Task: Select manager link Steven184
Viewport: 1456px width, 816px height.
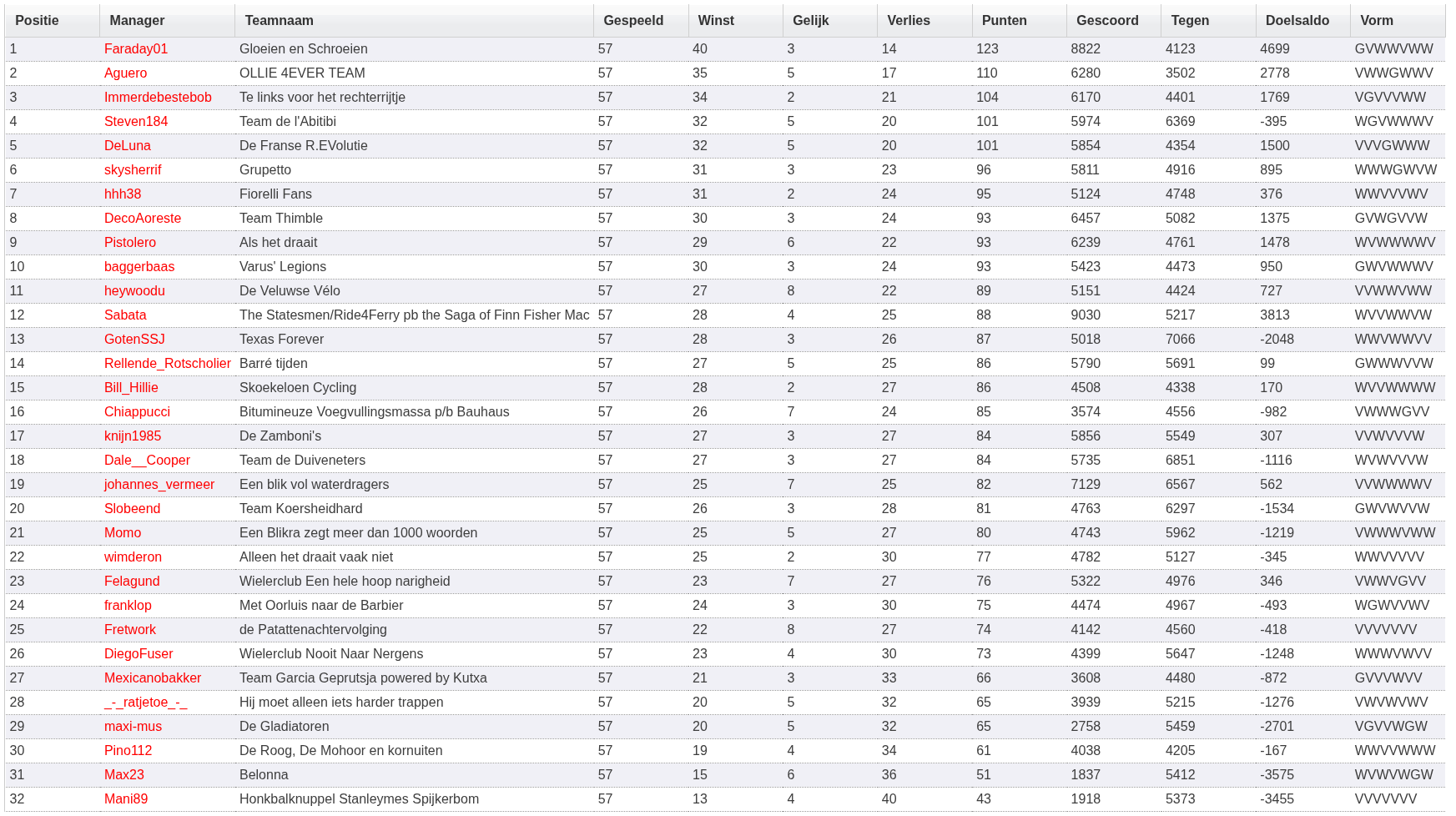Action: [x=136, y=122]
